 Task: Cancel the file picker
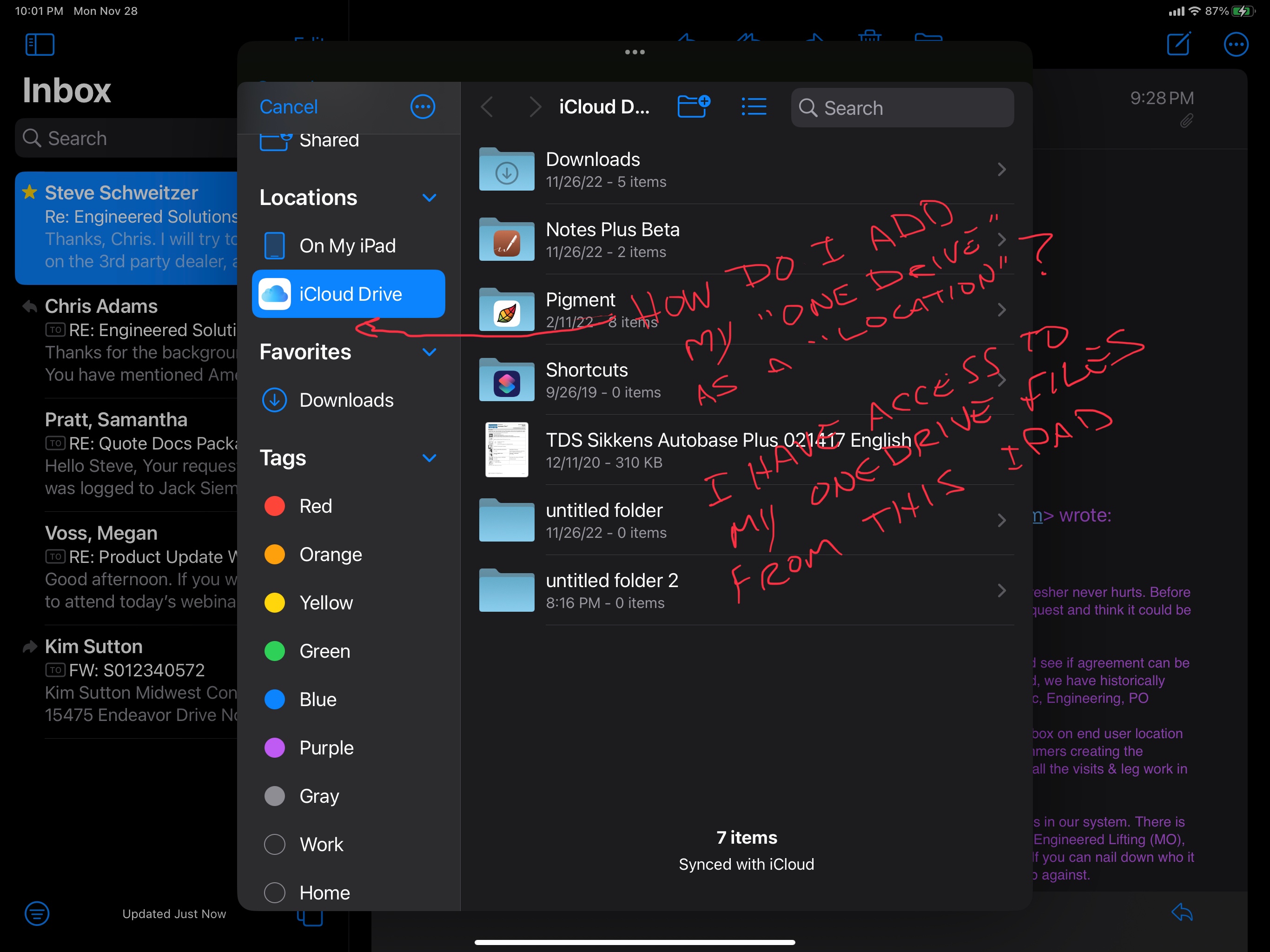[288, 107]
